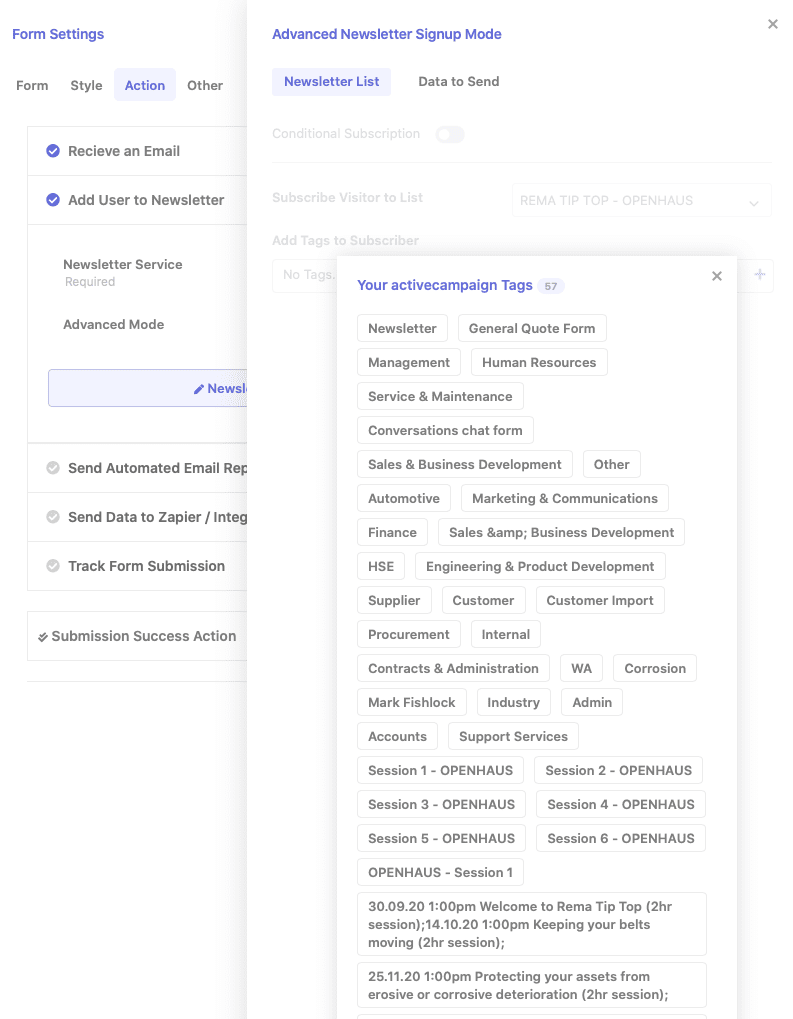Disable the Recieve an Email action
The height and width of the screenshot is (1019, 793).
(53, 151)
